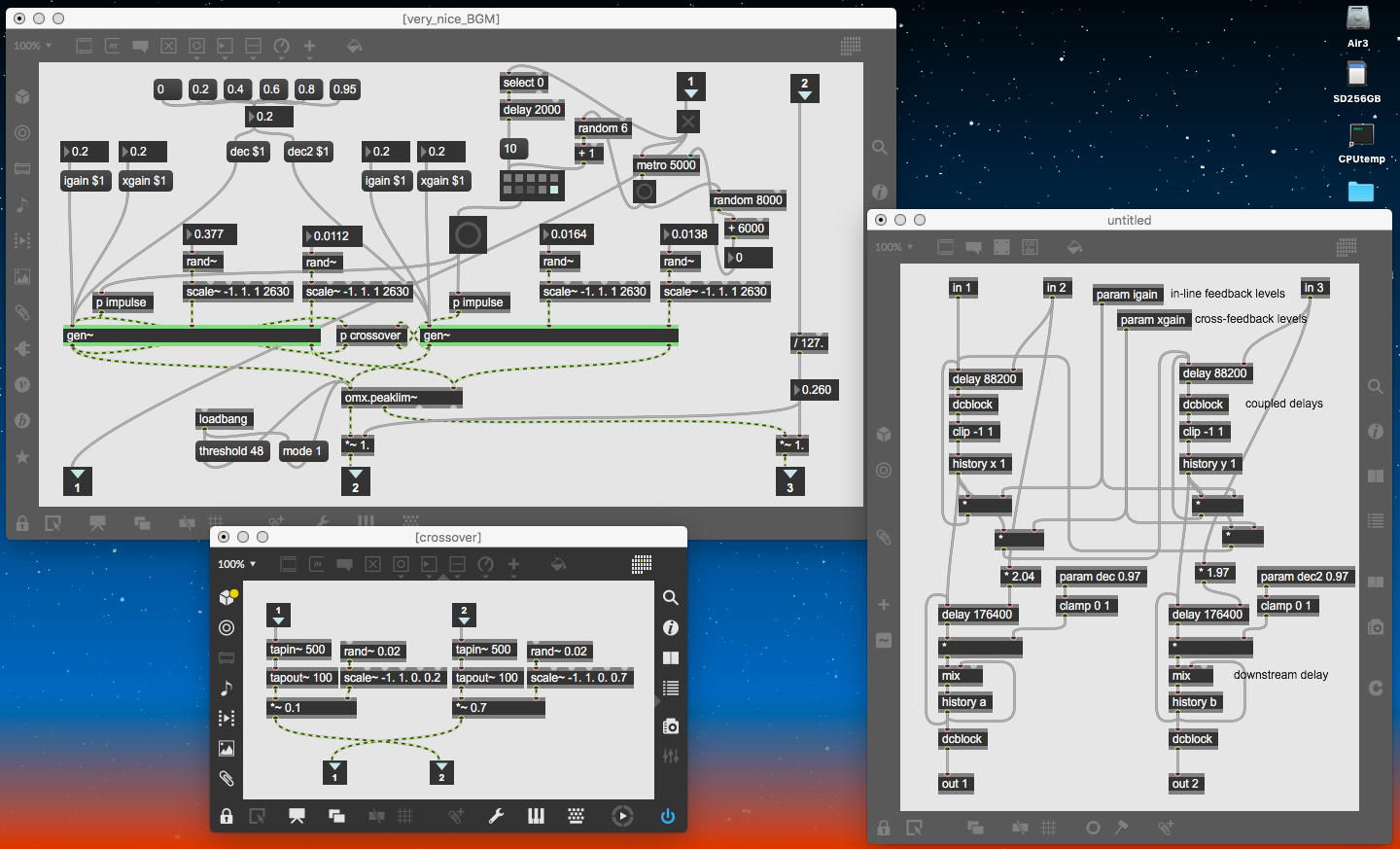Open the magnifier search in crossover window

point(670,597)
